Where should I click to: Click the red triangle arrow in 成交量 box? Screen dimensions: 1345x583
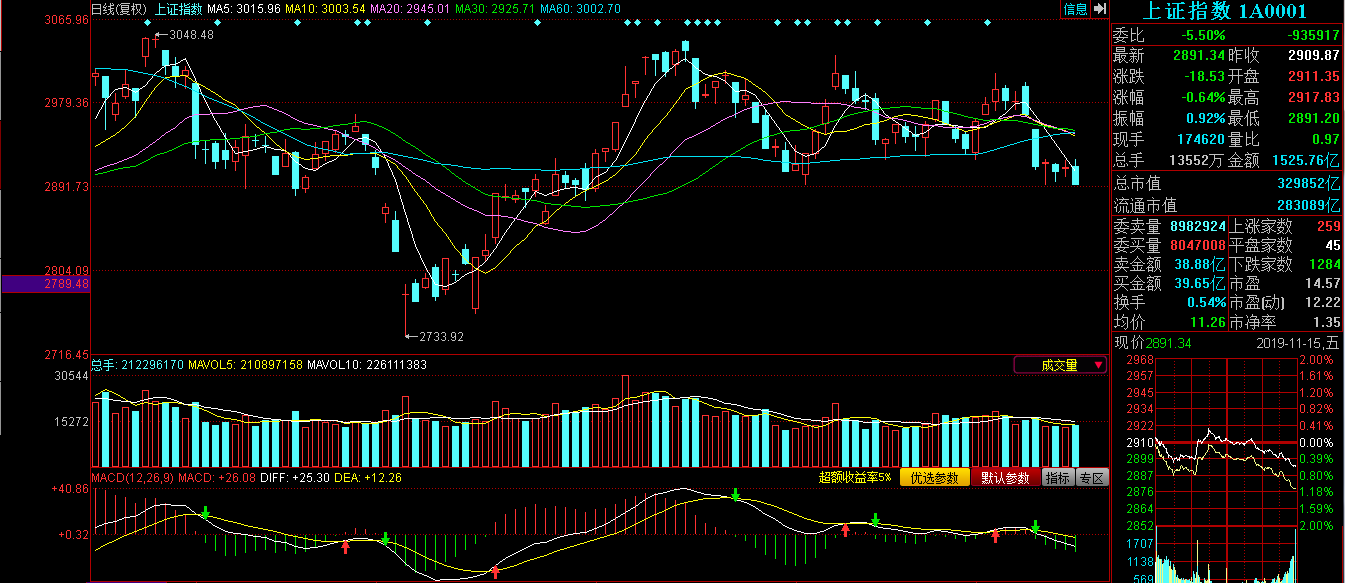[x=1098, y=366]
